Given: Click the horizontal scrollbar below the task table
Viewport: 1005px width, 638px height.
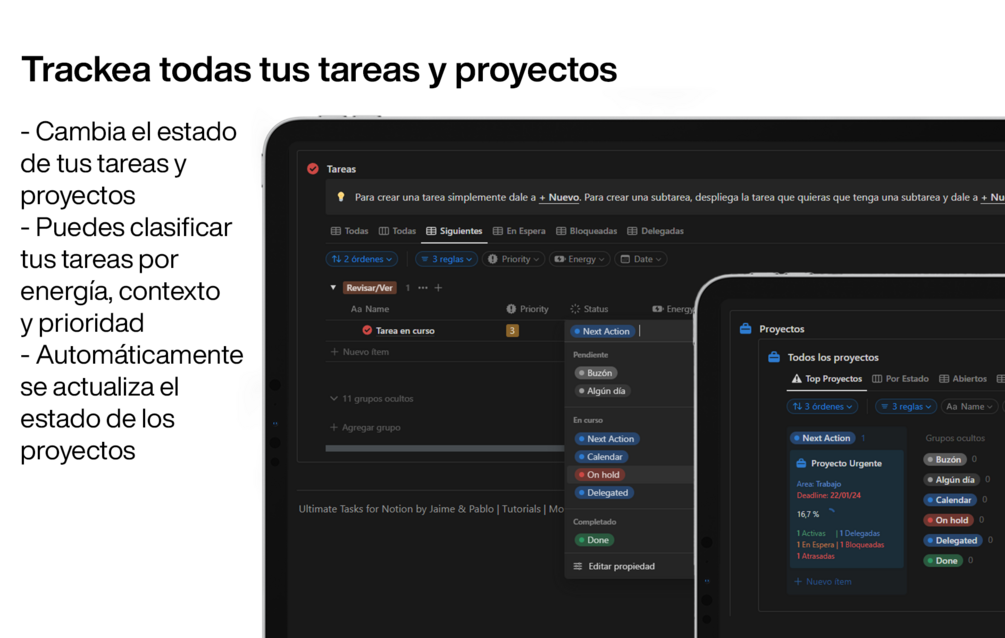Looking at the screenshot, I should [445, 448].
